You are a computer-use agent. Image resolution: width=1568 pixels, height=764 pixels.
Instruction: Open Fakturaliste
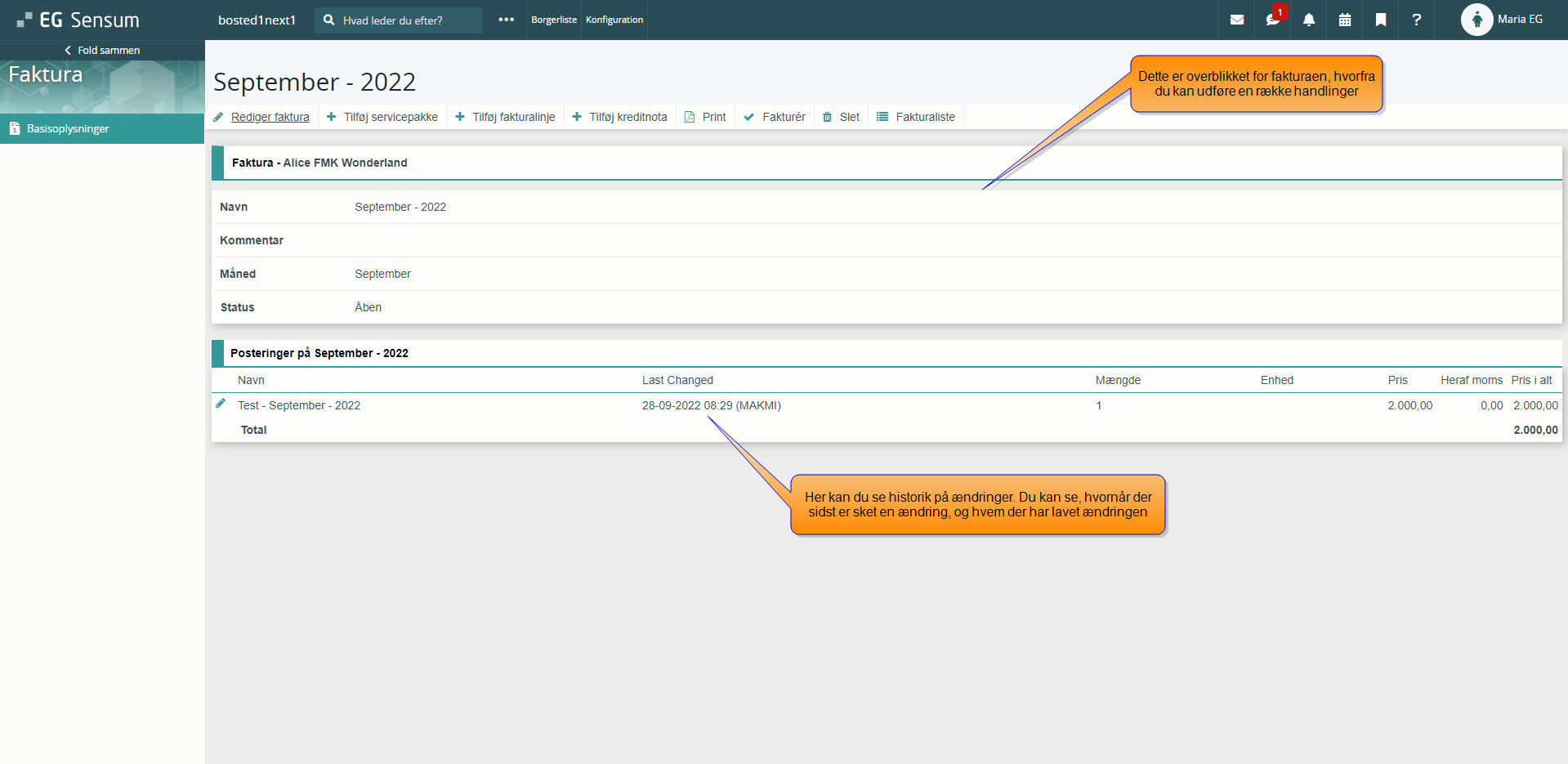tap(916, 117)
